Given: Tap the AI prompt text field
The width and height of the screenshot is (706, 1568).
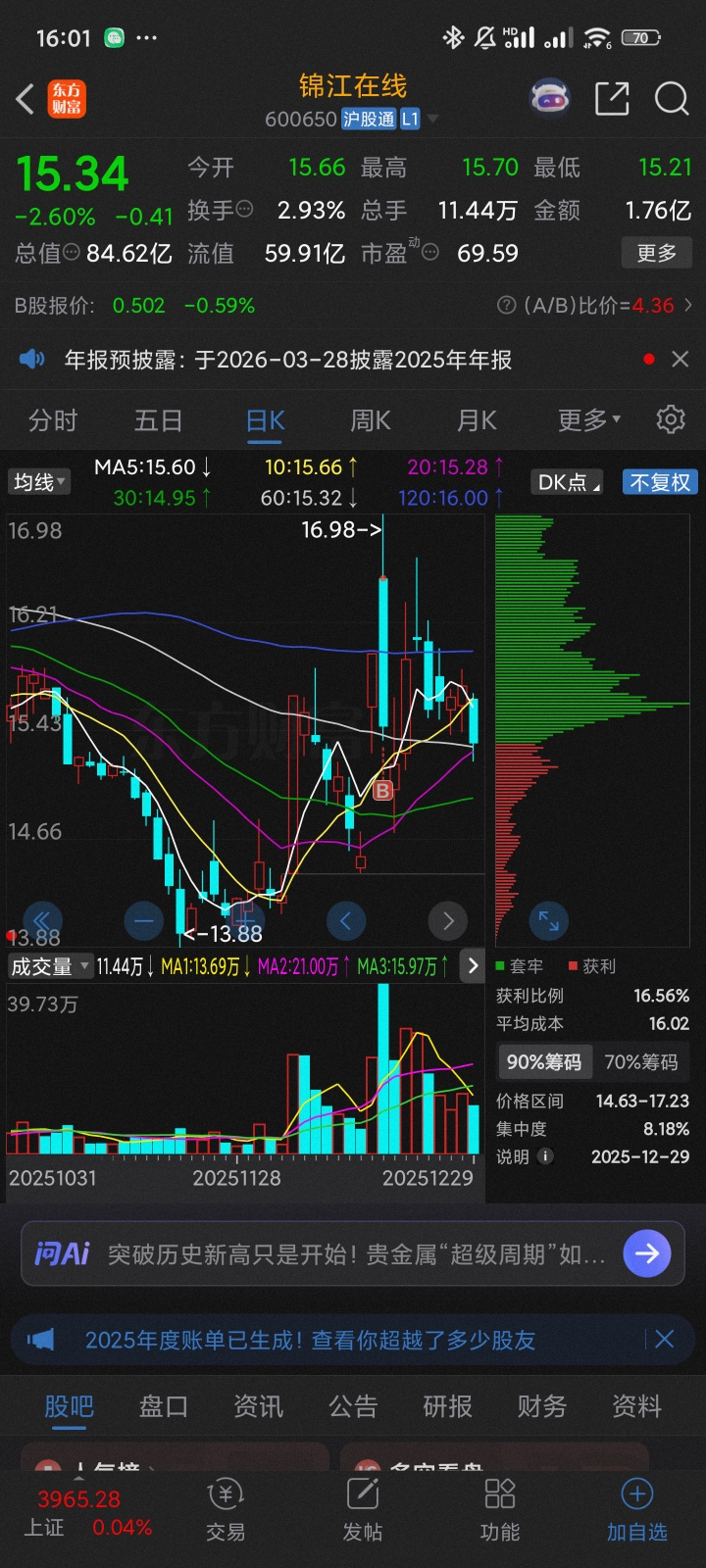Looking at the screenshot, I should tap(357, 1254).
